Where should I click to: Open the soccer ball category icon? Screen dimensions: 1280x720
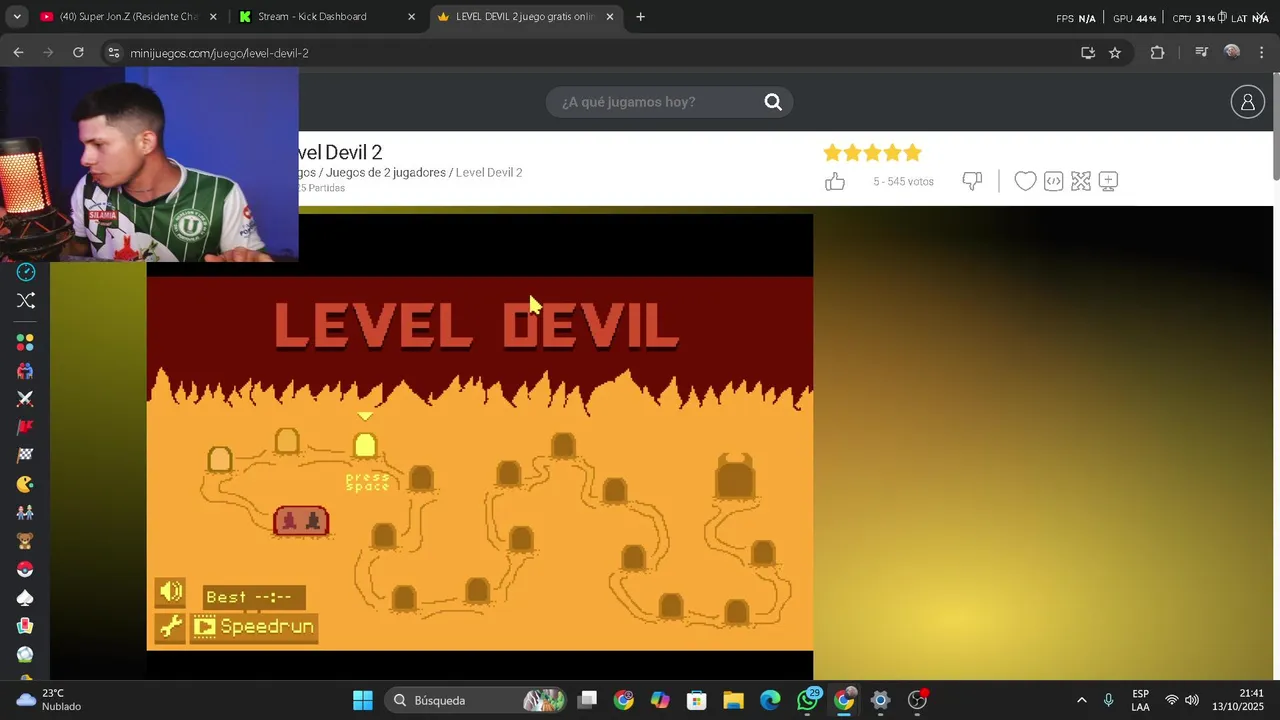click(26, 655)
